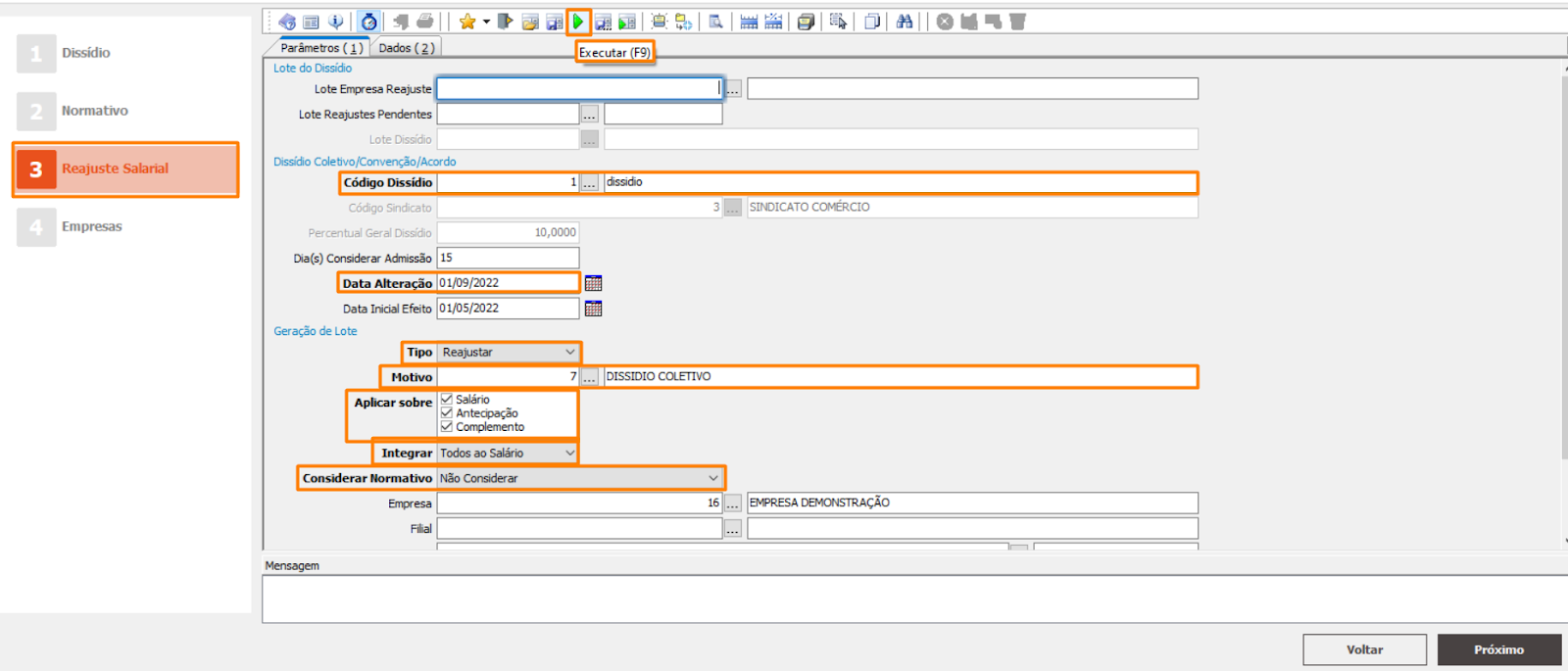Click the Código Dissídio code field
This screenshot has height=671, width=1568.
tap(508, 183)
